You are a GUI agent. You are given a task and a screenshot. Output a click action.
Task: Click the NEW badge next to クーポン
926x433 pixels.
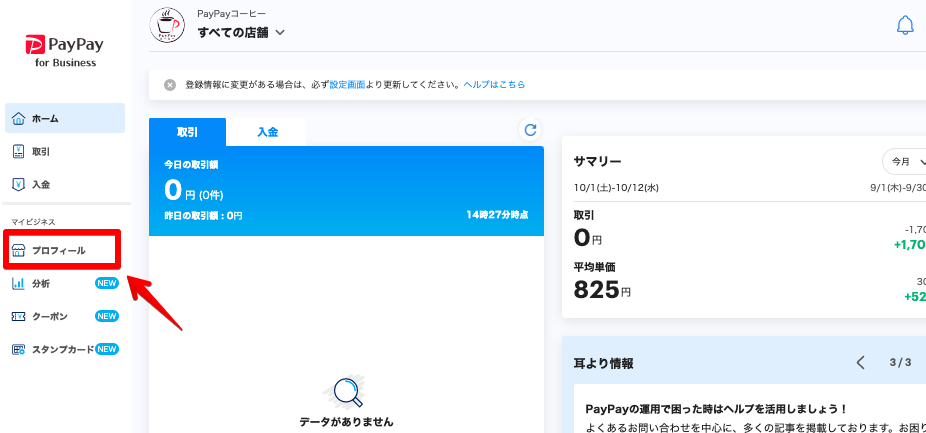(x=107, y=316)
